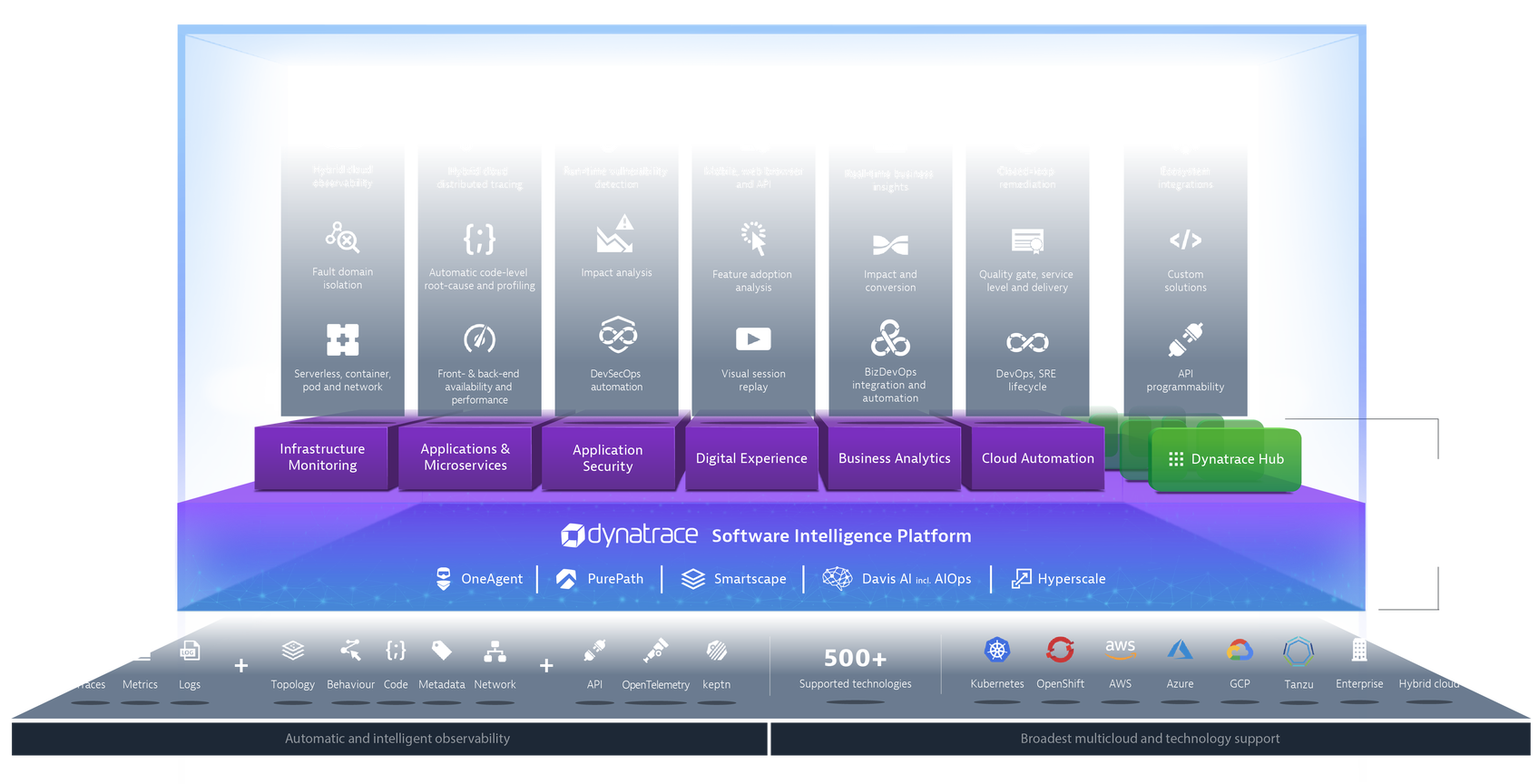The width and height of the screenshot is (1539, 784).
Task: Click the '500+' supported technologies number
Action: (855, 658)
